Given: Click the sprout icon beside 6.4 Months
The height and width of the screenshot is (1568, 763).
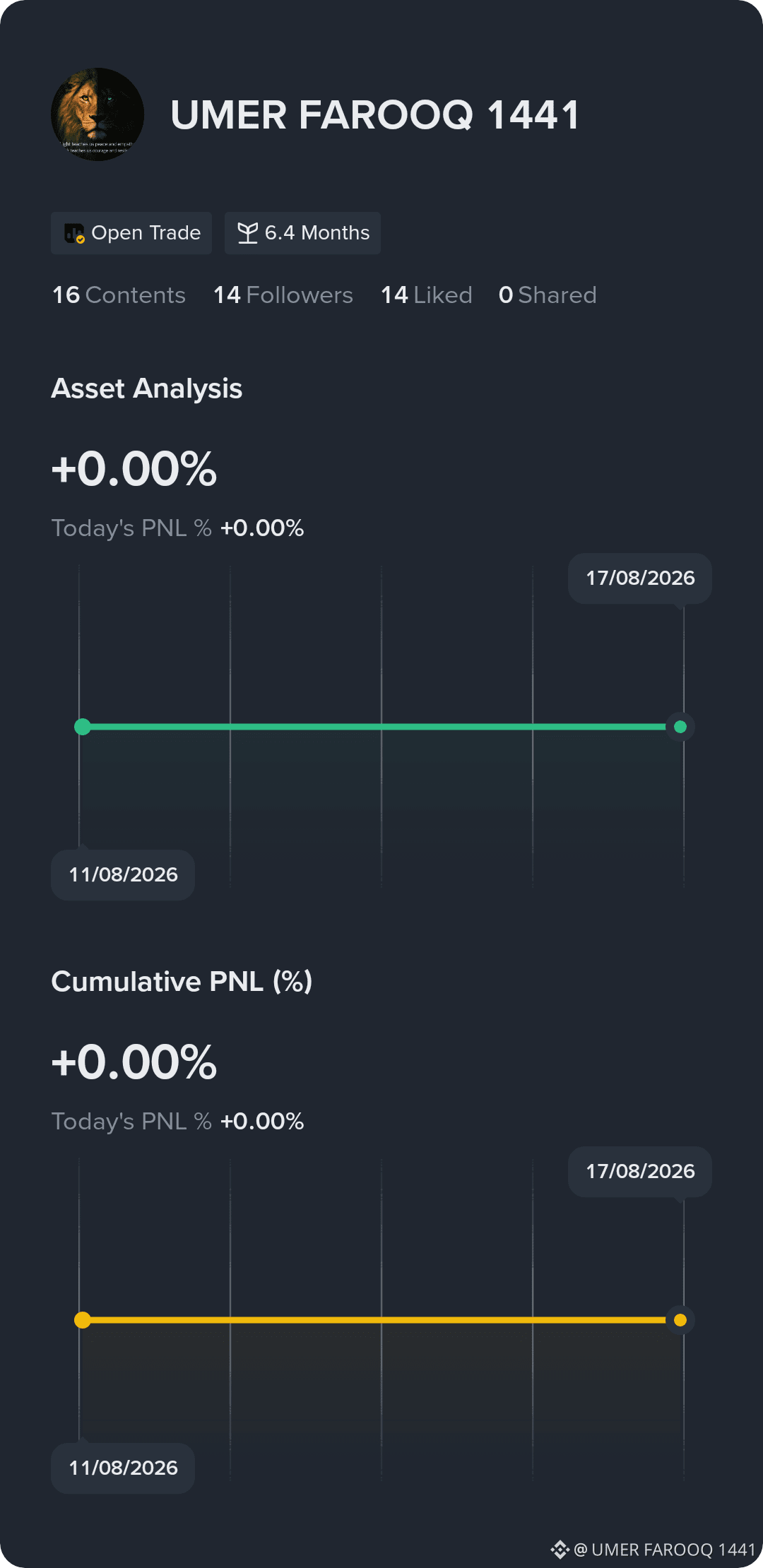Looking at the screenshot, I should (x=248, y=233).
